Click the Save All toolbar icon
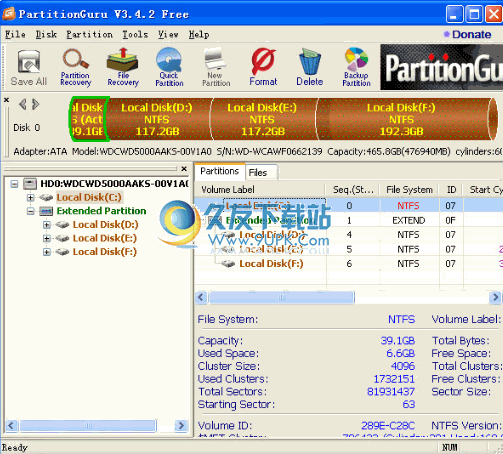The image size is (503, 454). point(29,68)
